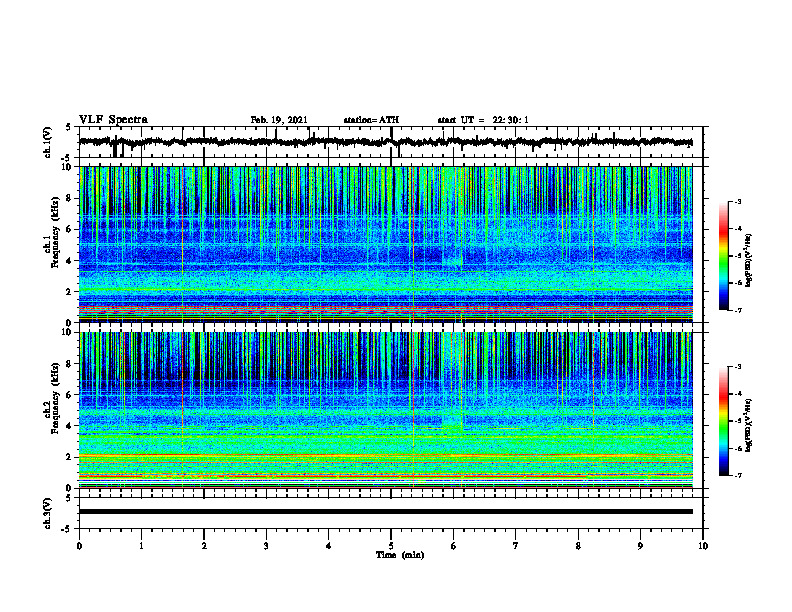Click the time-axis tick label "7"

pyautogui.click(x=516, y=546)
